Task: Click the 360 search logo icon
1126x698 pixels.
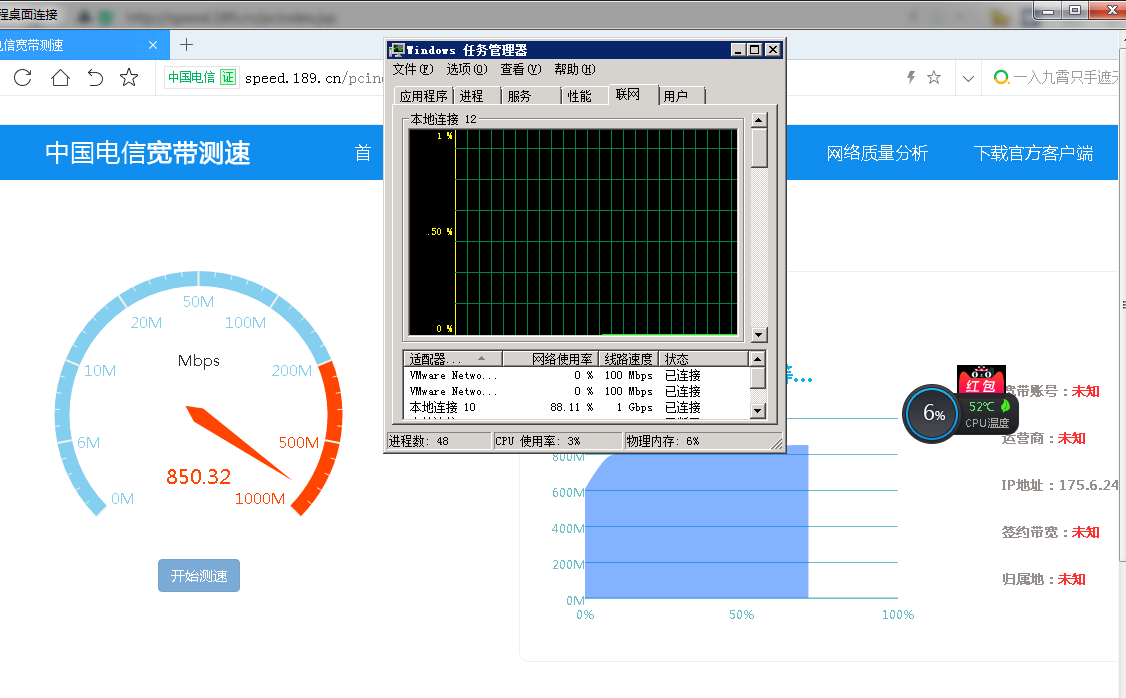Action: coord(1001,77)
